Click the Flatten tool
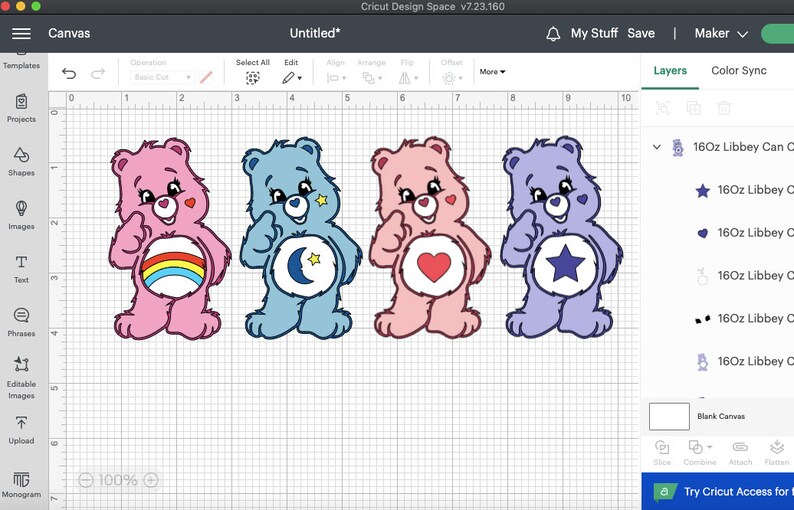This screenshot has width=794, height=510. [x=777, y=453]
